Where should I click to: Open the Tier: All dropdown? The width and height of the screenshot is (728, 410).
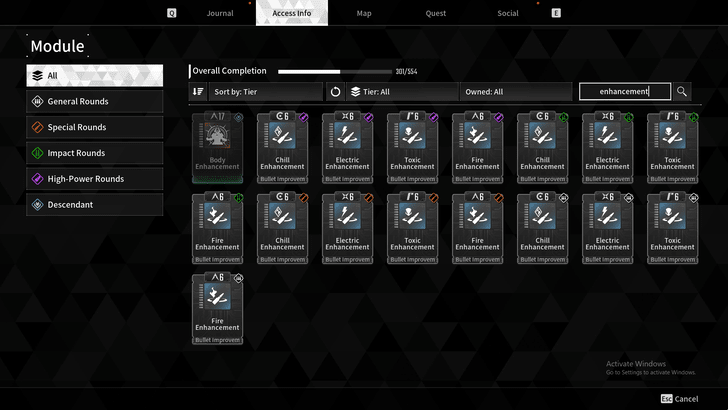(x=402, y=91)
